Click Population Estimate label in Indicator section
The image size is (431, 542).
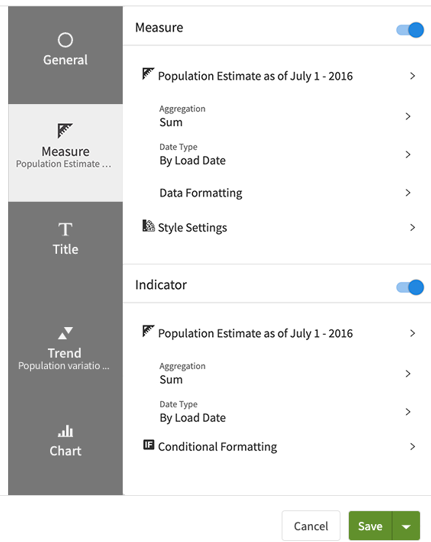click(255, 333)
